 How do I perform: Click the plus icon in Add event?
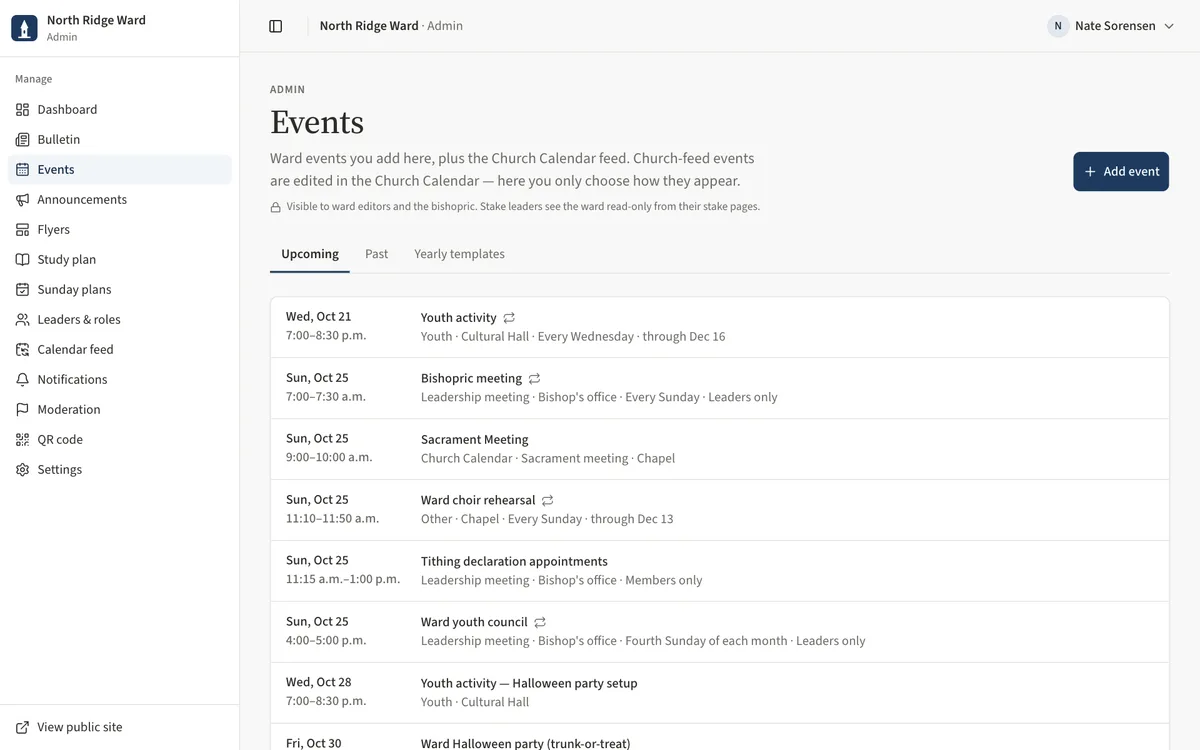click(1090, 172)
